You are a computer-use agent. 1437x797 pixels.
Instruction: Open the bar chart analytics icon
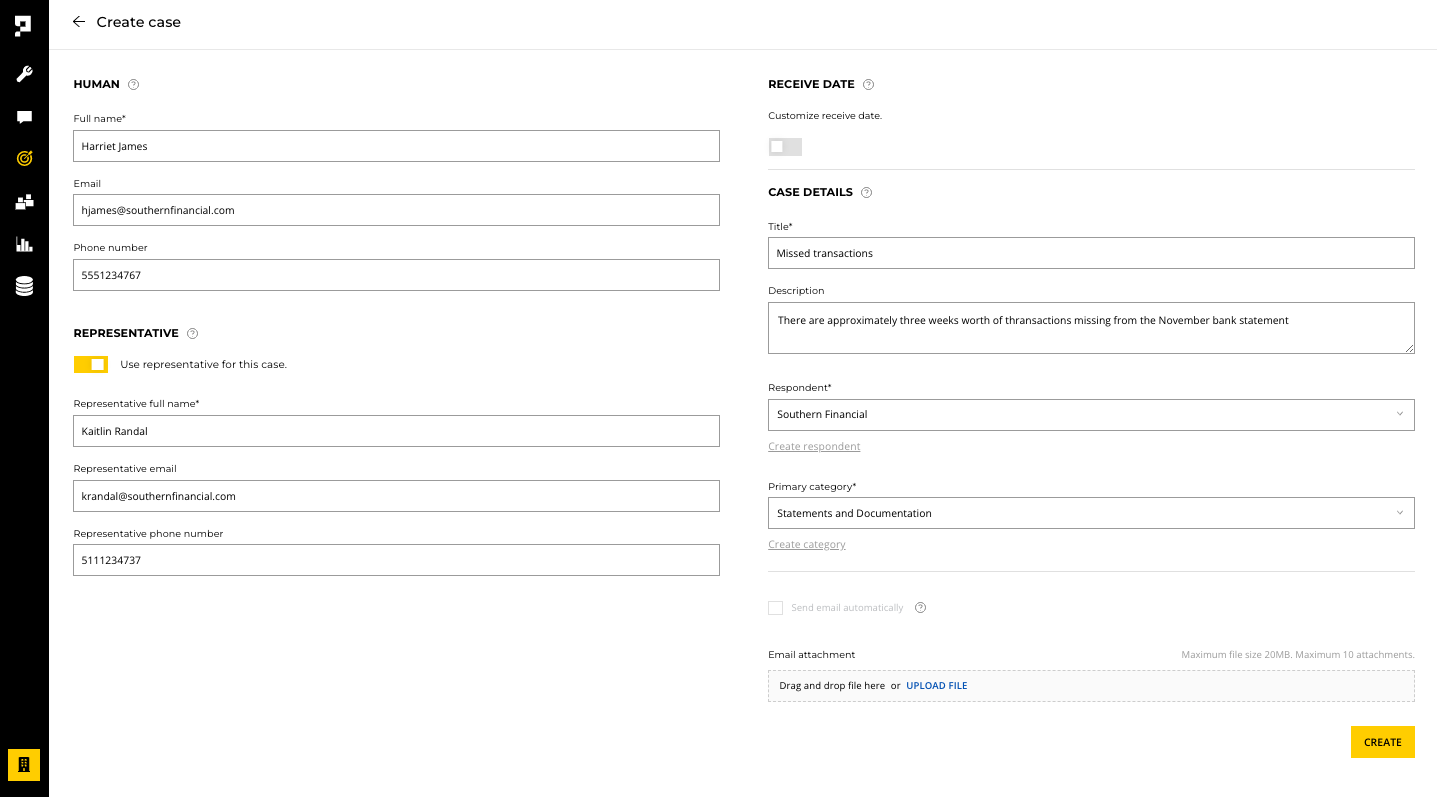[x=24, y=244]
